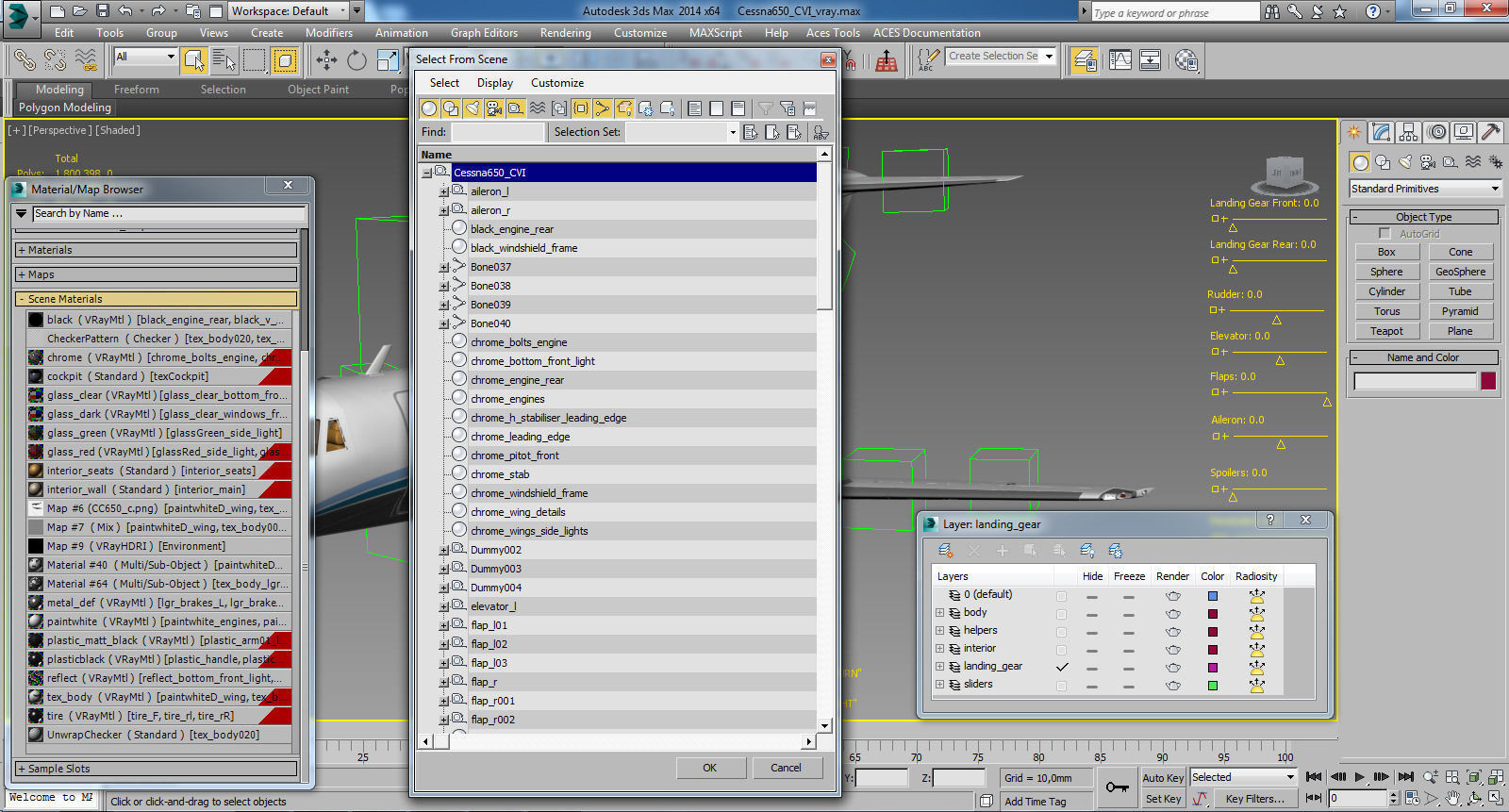Expand the body layer tree

939,613
